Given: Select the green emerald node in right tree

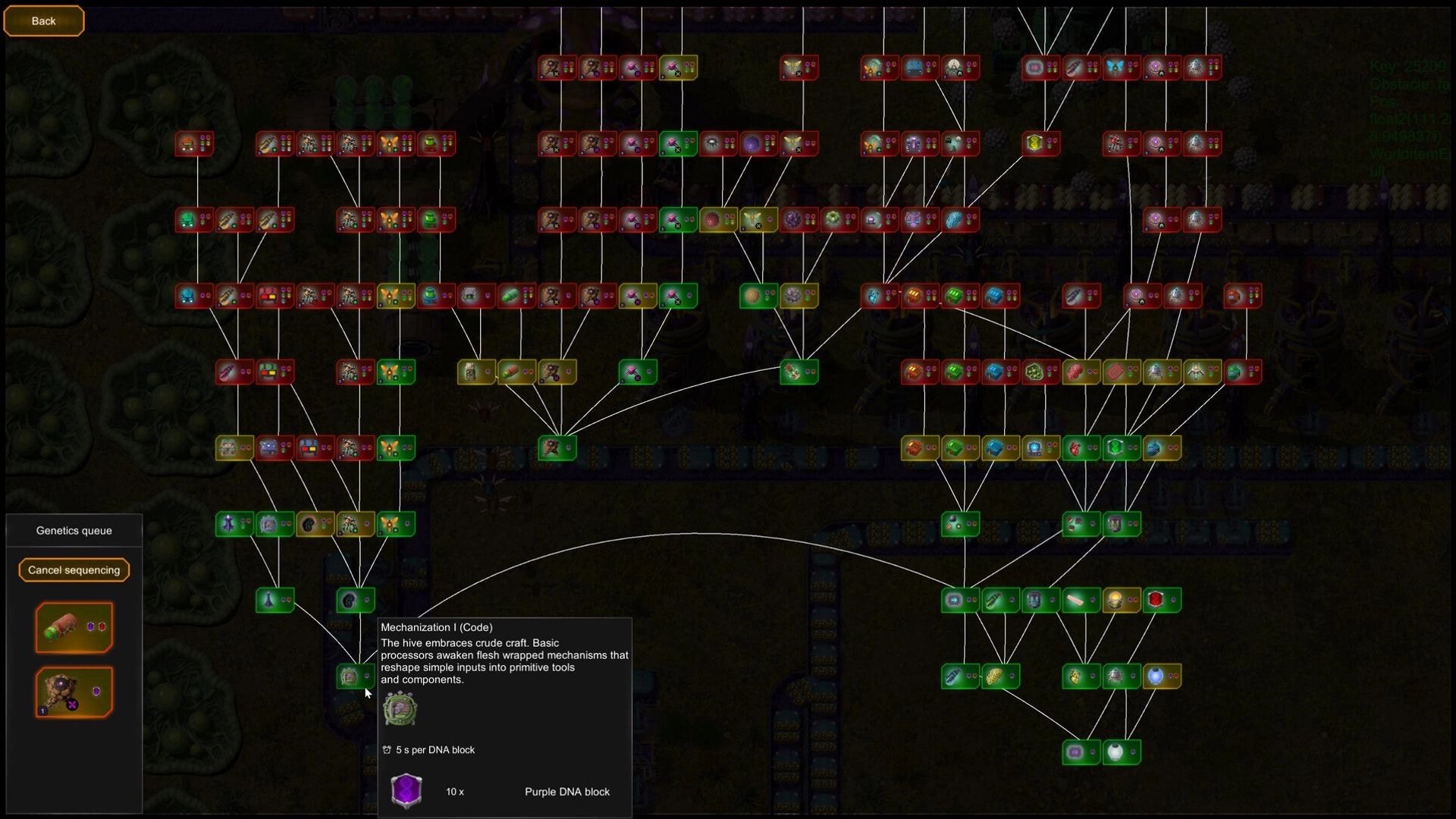Looking at the screenshot, I should pos(1115,447).
